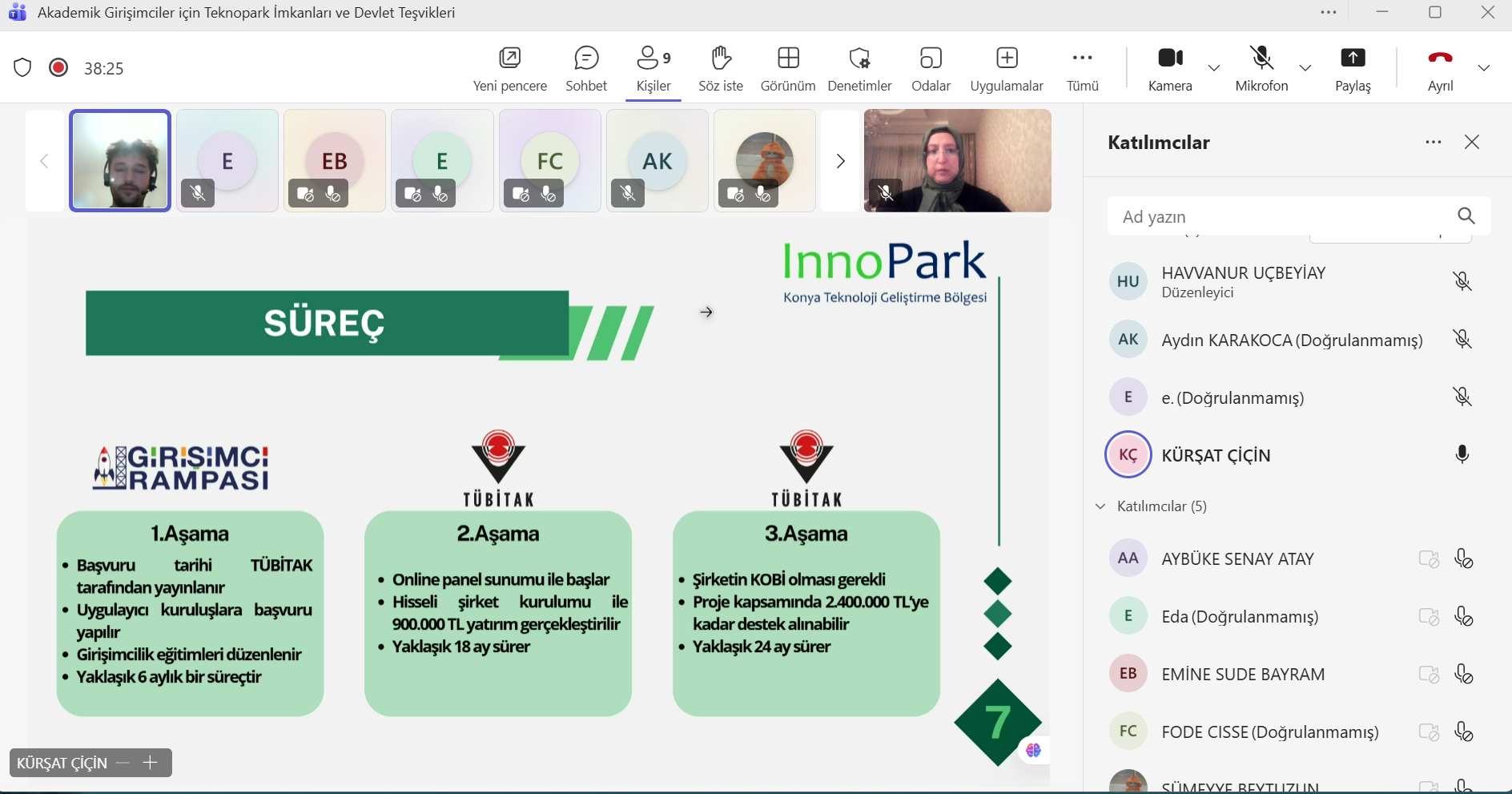Click the Ad yazın search field
Screen dimensions: 1512x794
(x=1281, y=216)
